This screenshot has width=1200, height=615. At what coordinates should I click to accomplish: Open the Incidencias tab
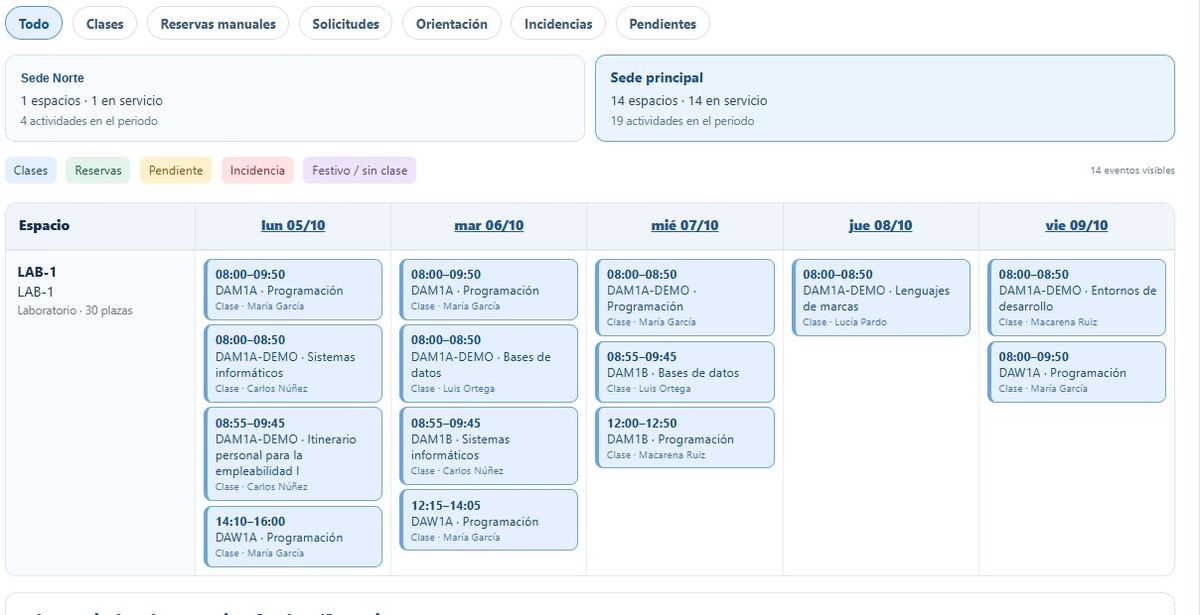coord(558,24)
